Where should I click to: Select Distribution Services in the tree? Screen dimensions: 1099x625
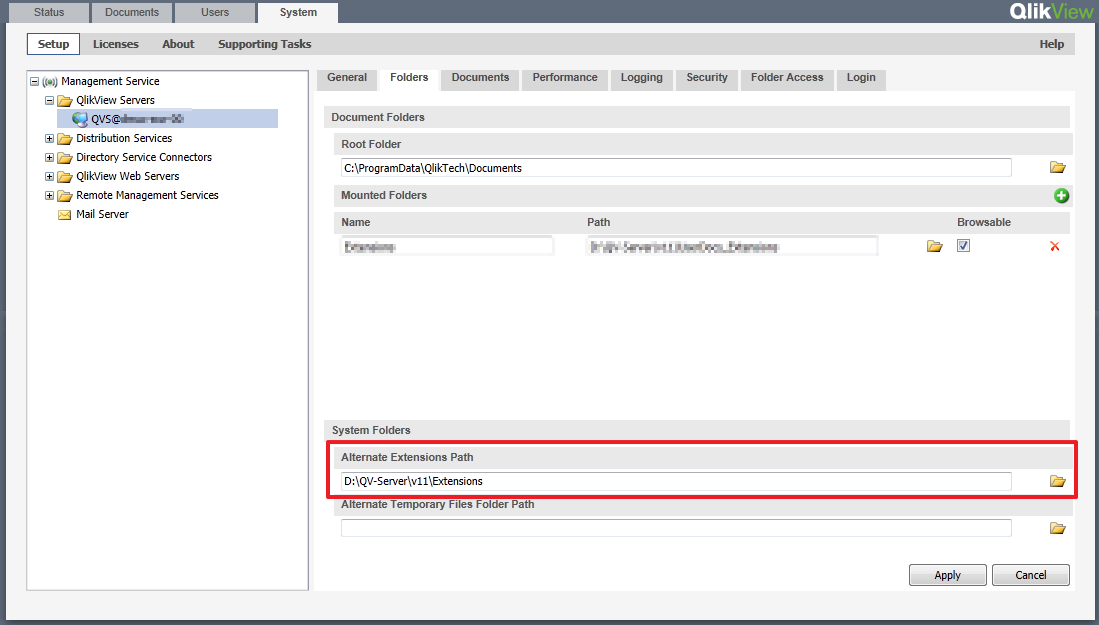point(124,138)
